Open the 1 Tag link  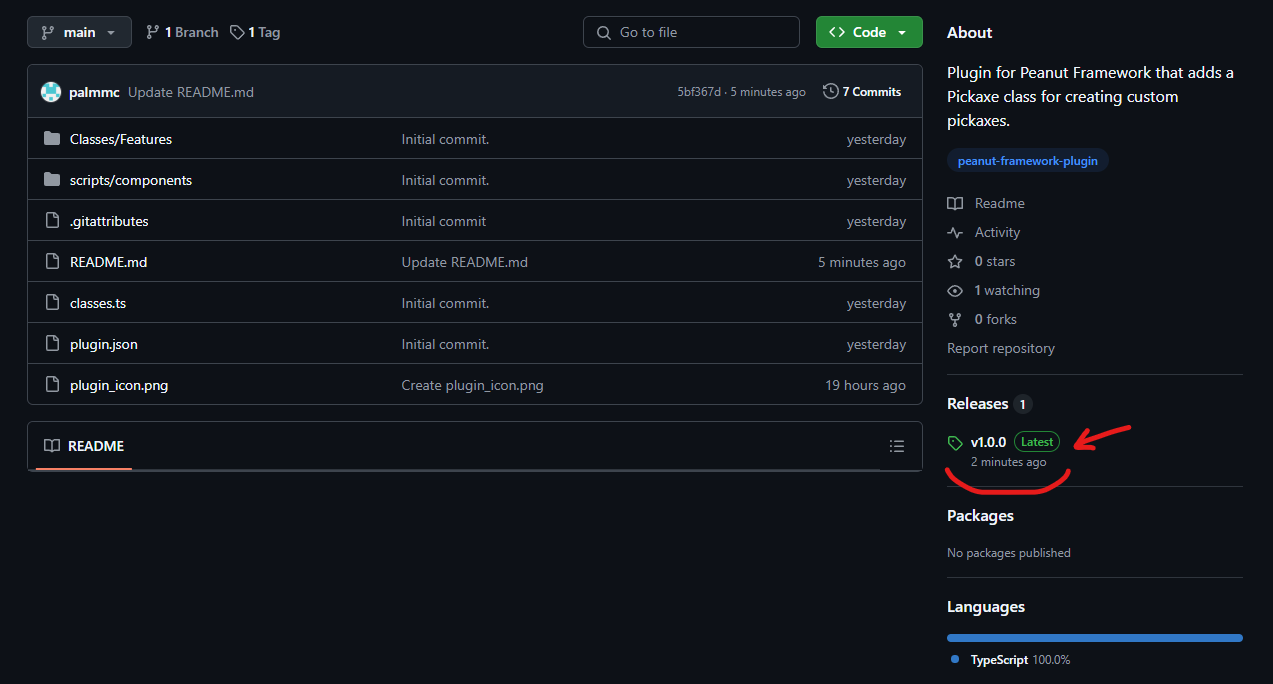click(x=255, y=32)
